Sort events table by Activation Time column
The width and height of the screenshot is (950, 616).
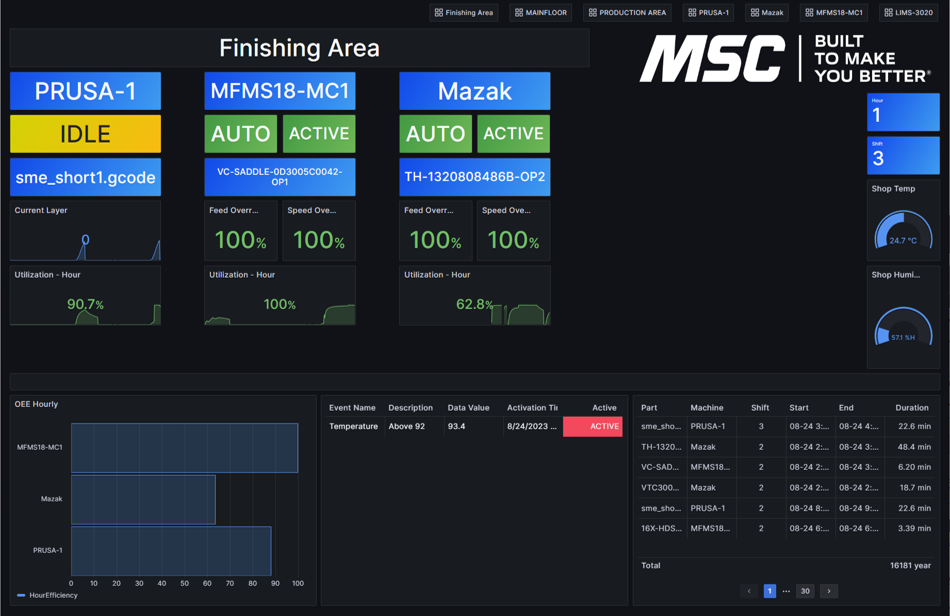[532, 408]
